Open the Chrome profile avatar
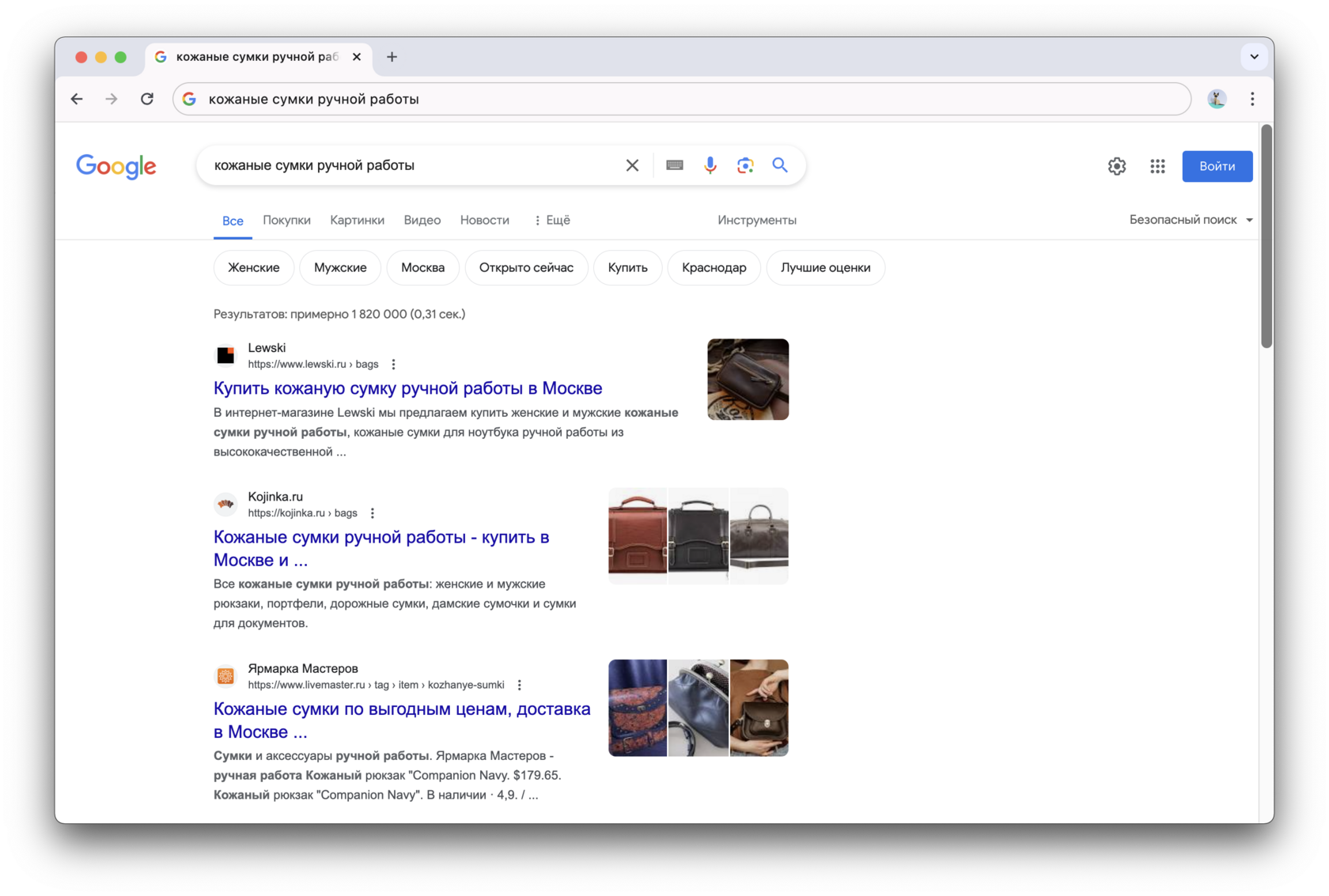This screenshot has height=896, width=1329. click(1217, 99)
